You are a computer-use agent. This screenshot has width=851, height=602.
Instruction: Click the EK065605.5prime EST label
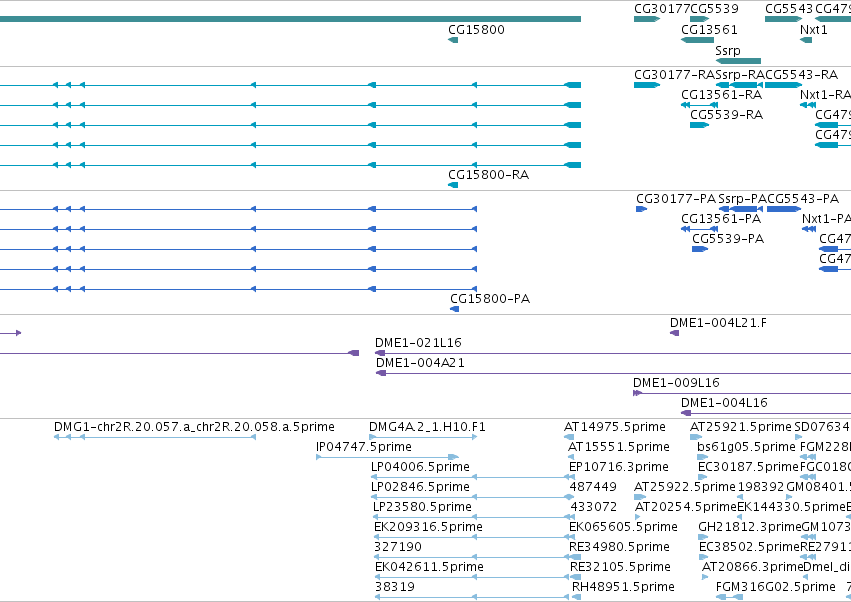tap(623, 528)
